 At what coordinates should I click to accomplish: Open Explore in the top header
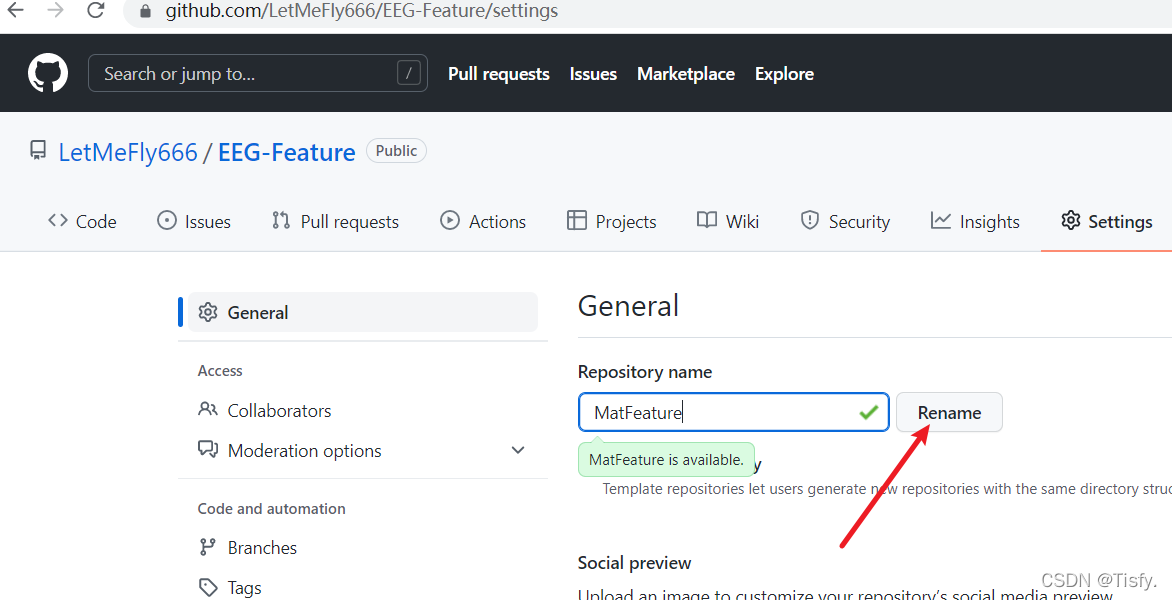tap(784, 74)
